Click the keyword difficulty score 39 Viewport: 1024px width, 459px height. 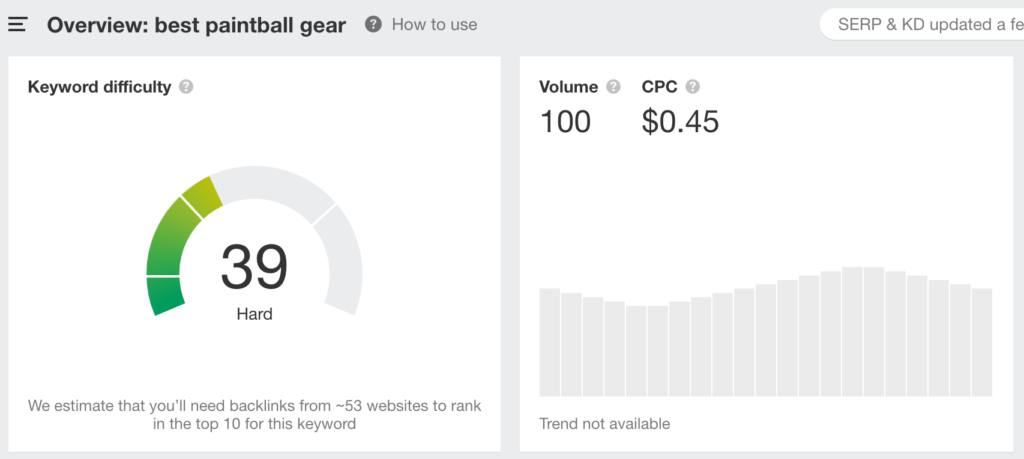pos(254,267)
